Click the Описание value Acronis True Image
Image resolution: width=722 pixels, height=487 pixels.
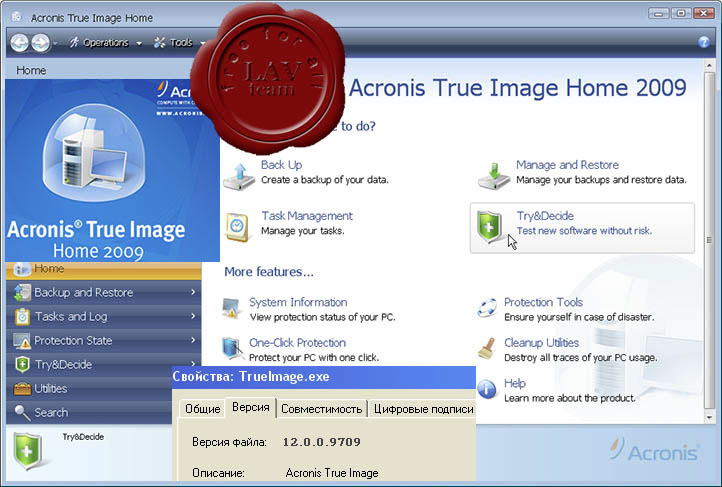point(332,473)
